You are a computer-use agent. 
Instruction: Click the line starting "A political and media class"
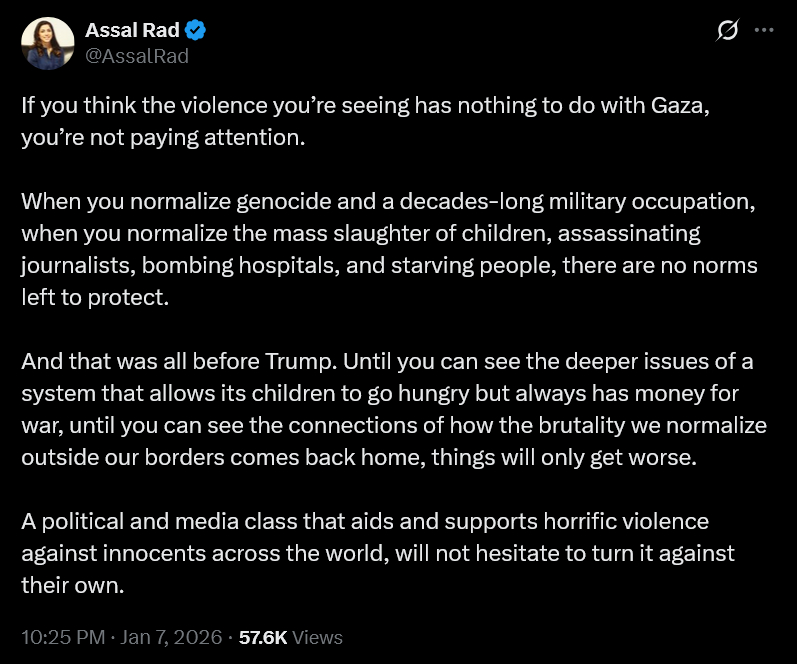pyautogui.click(x=364, y=521)
